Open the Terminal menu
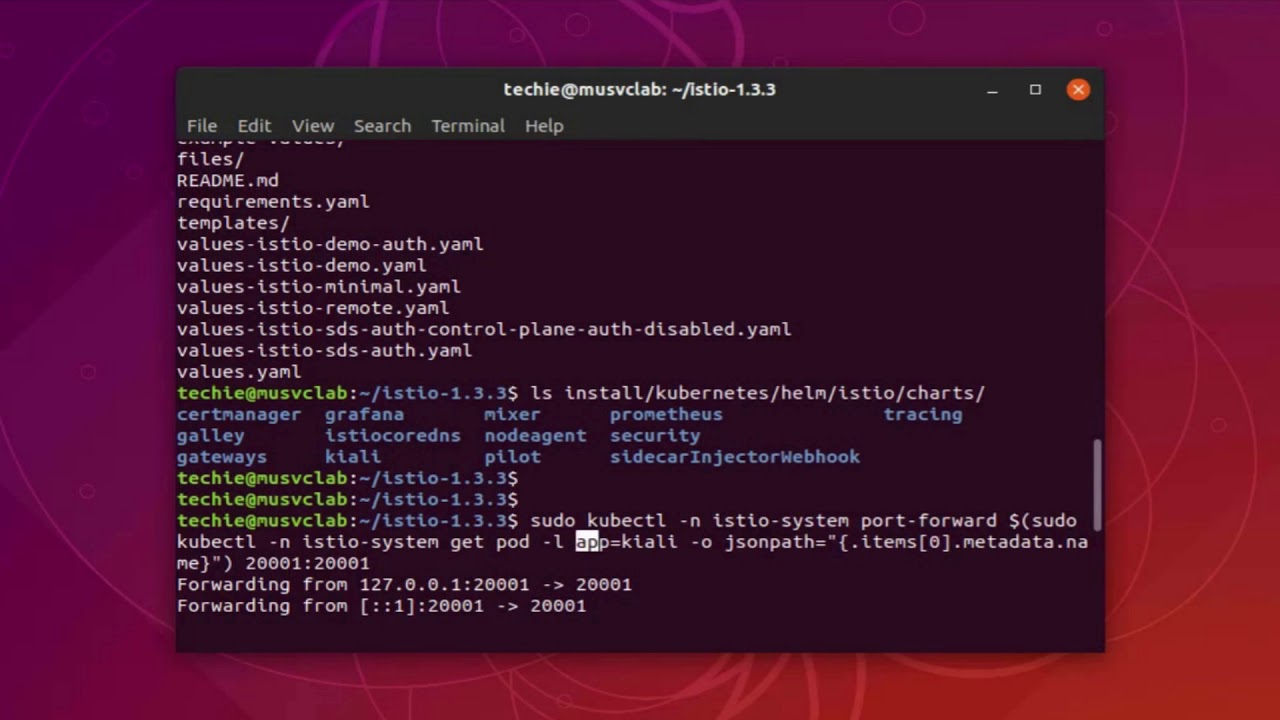 point(468,126)
